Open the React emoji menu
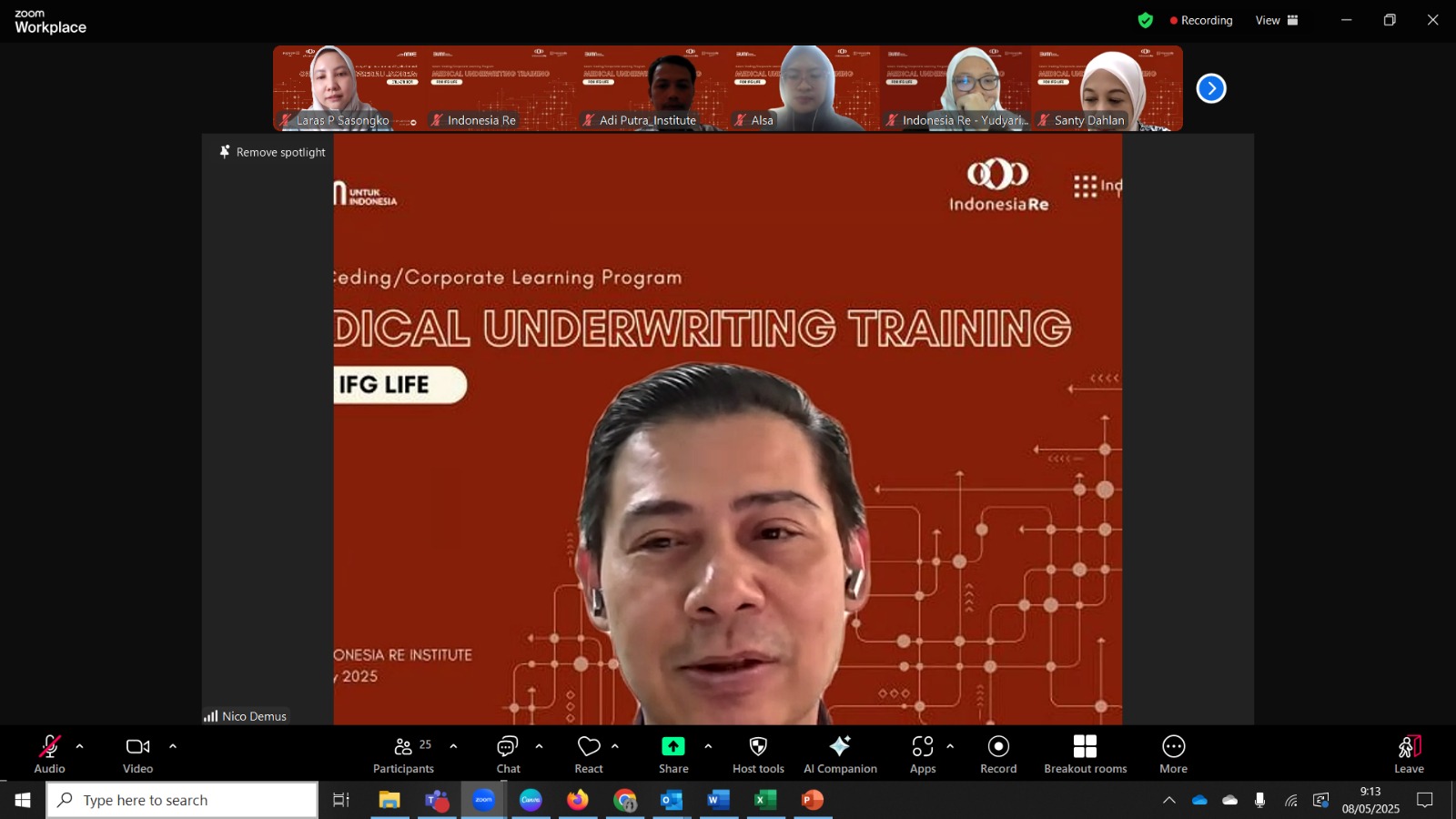 click(589, 754)
